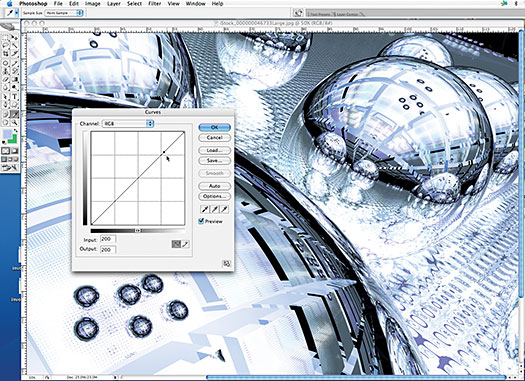525x381 pixels.
Task: Open the Select menu
Action: pos(134,4)
